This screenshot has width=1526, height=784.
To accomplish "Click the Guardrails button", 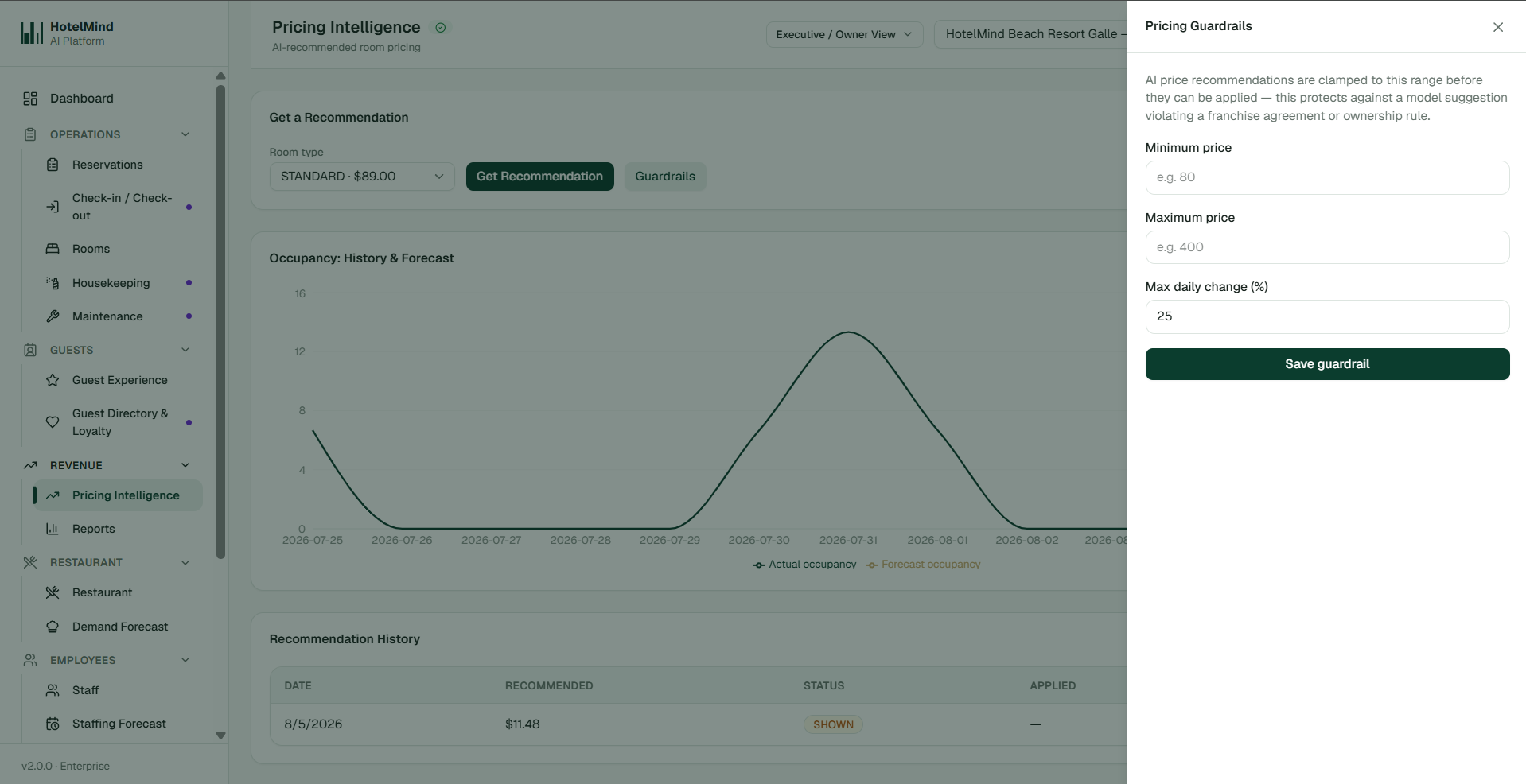I will [x=665, y=177].
